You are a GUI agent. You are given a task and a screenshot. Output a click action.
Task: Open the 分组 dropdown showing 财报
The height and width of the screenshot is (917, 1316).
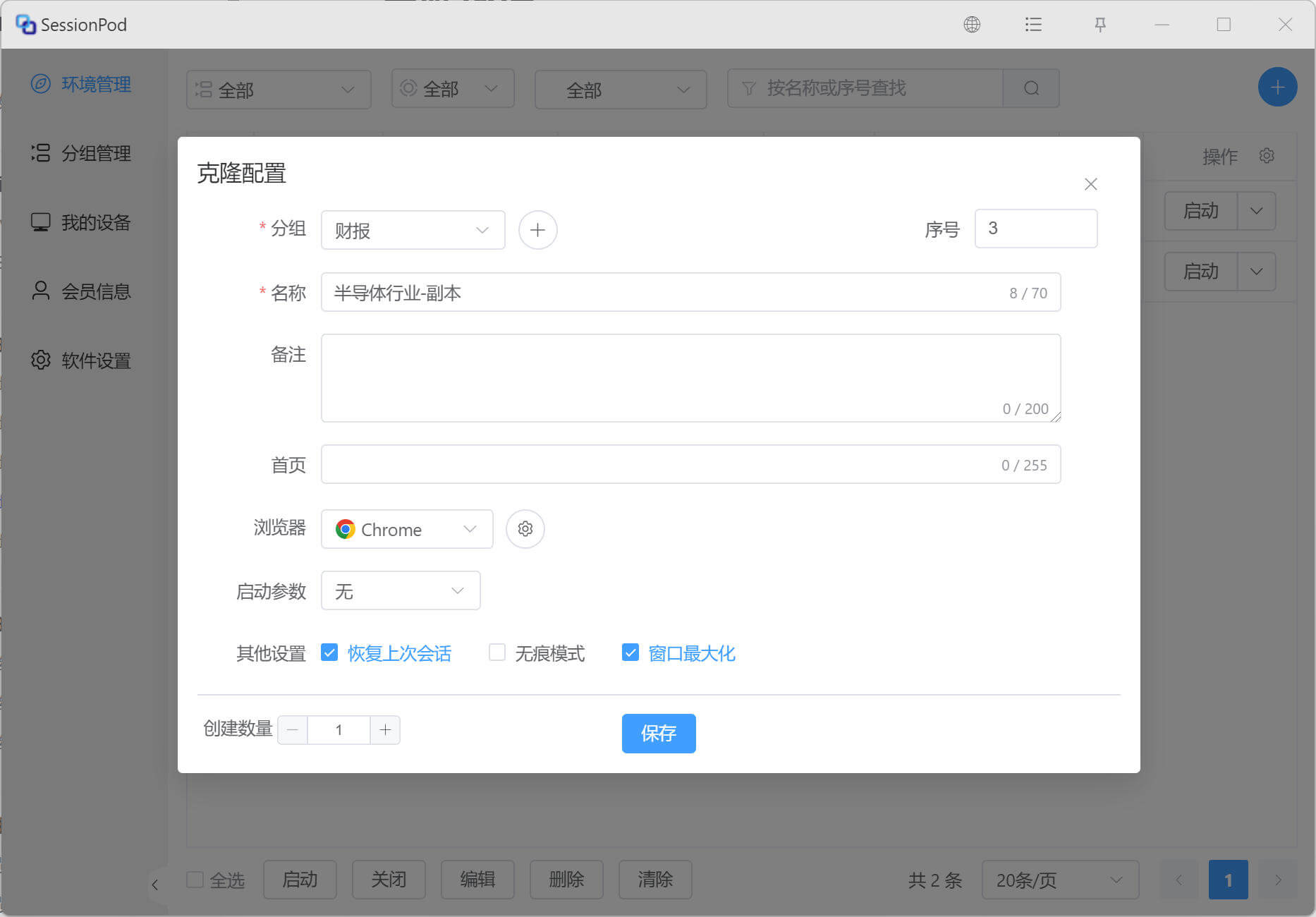pos(413,230)
